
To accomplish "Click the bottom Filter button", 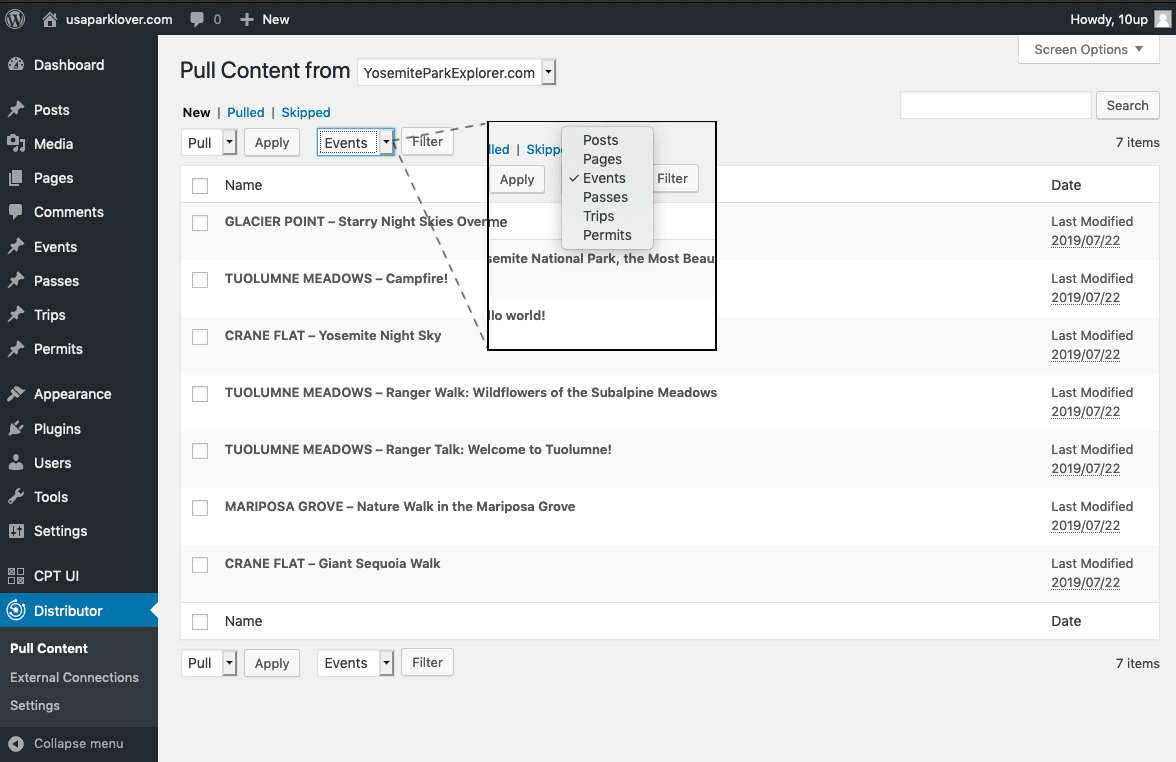I will coord(428,662).
